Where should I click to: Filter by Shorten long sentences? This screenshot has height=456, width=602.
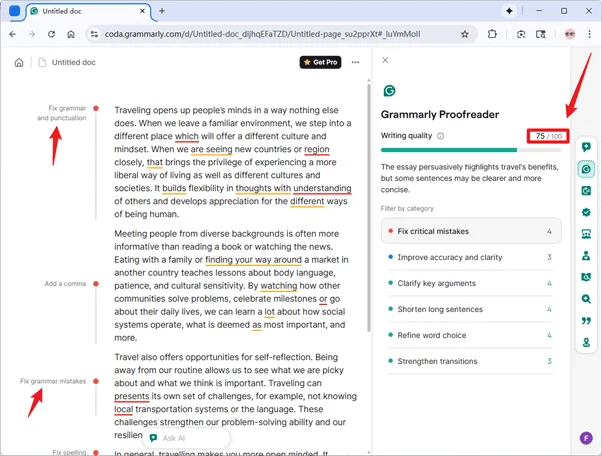471,309
